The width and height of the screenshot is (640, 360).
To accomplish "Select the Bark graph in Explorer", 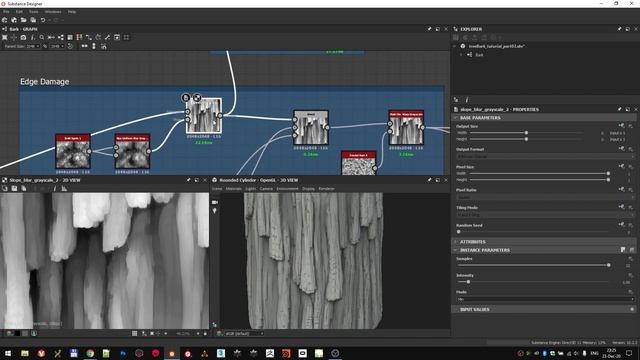I will (x=479, y=55).
